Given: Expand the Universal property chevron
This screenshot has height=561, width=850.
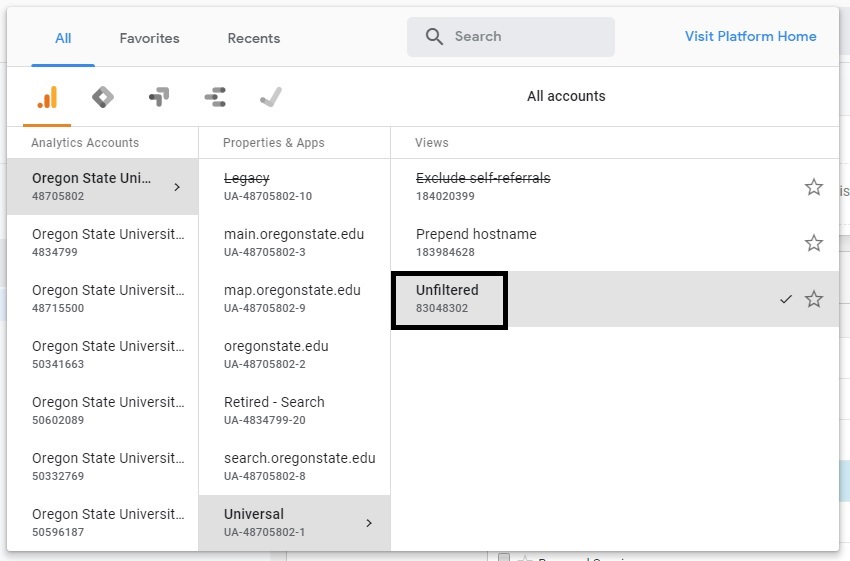Looking at the screenshot, I should pos(369,523).
